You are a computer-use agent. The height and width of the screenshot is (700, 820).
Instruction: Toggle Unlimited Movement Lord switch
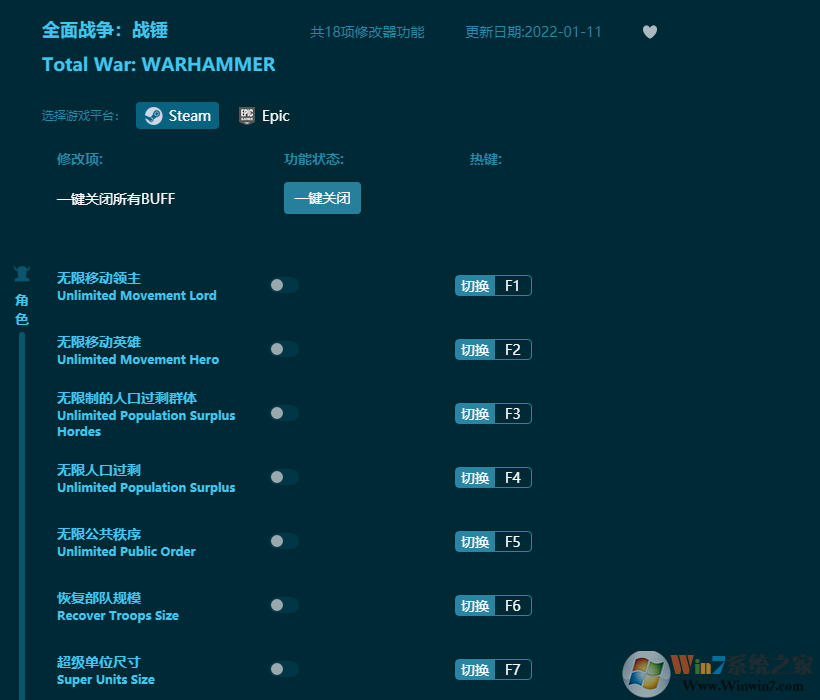click(x=284, y=285)
